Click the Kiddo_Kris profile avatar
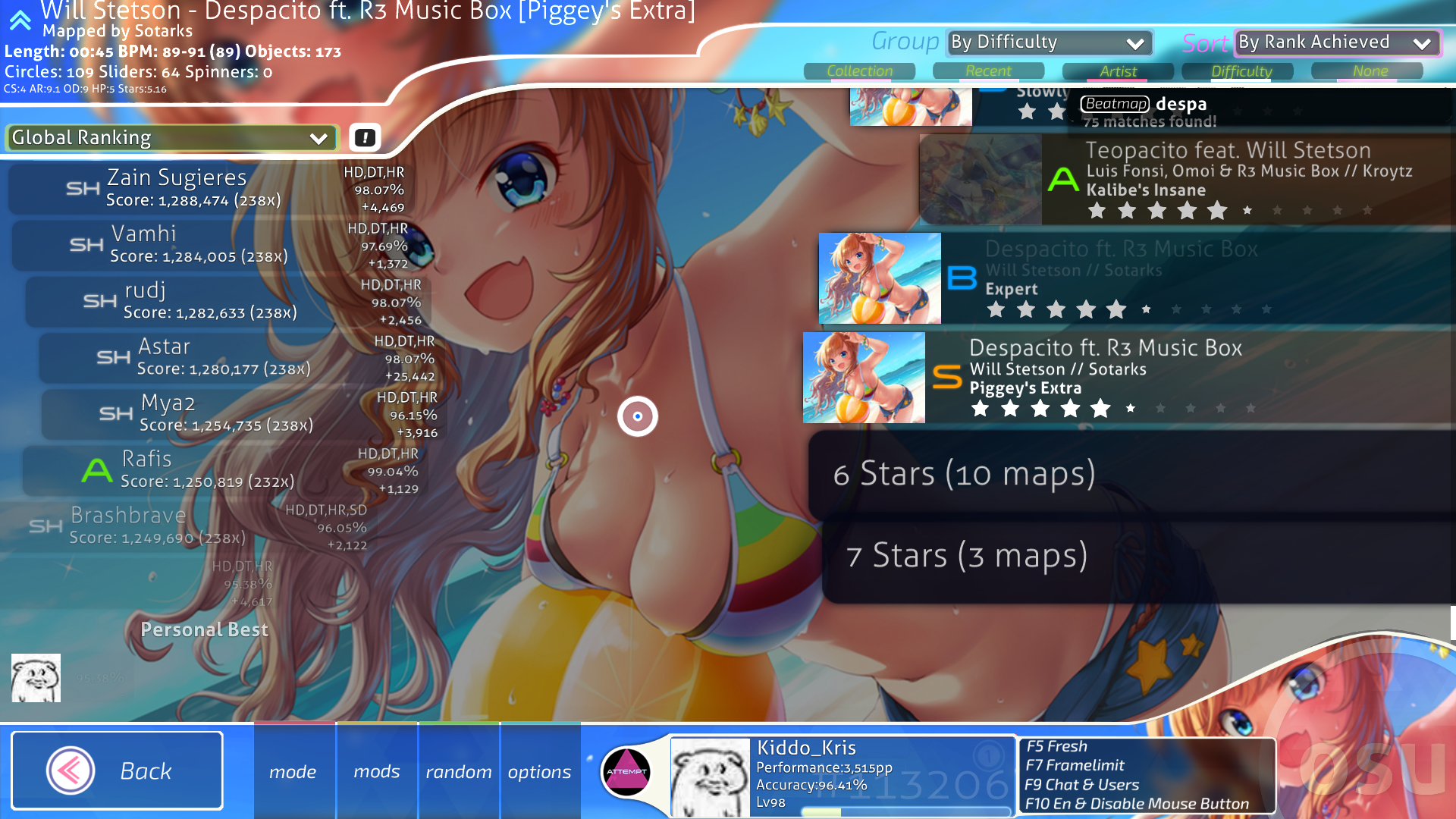This screenshot has height=819, width=1456. coord(711,777)
